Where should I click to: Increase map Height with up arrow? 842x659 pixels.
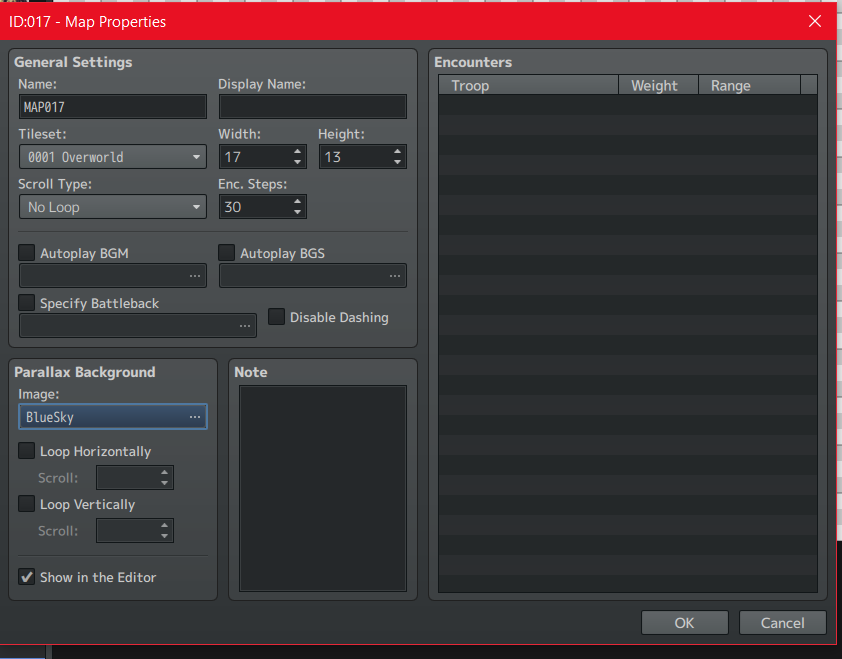[397, 151]
